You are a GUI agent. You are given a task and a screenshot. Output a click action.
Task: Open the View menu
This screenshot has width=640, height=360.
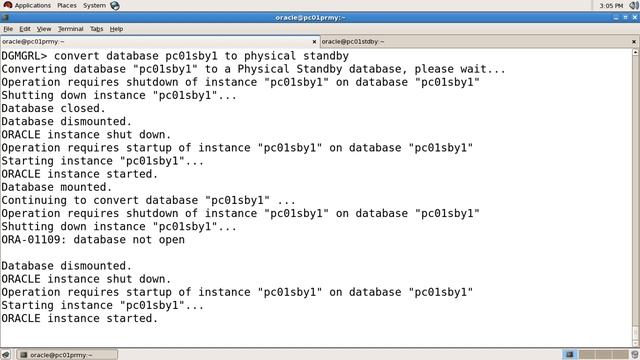coord(44,29)
